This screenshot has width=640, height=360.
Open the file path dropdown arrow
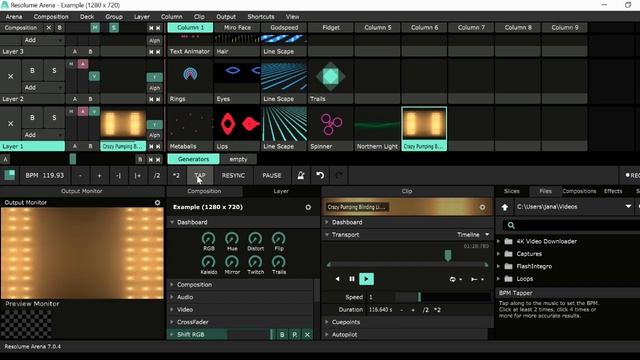628,207
